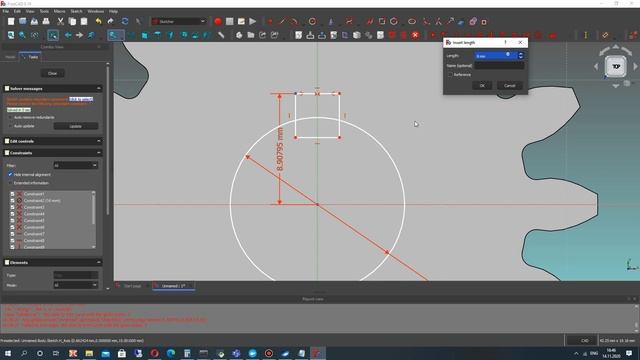
Task: Click the navigation cube right arrow
Action: click(635, 66)
